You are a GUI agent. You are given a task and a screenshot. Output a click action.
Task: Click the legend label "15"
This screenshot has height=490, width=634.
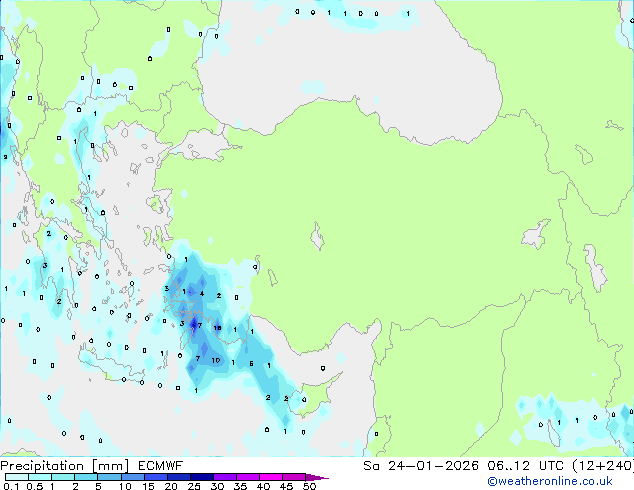(x=148, y=486)
